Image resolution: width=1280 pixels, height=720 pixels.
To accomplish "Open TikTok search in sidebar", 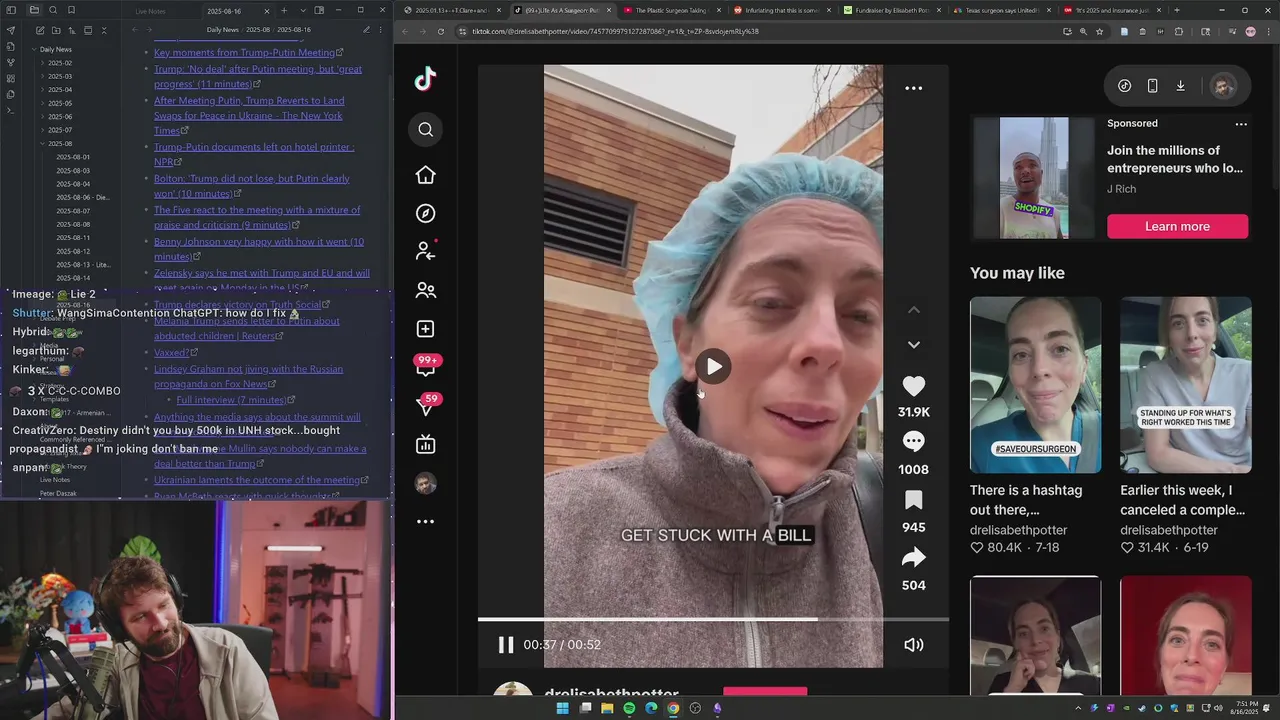I will coord(425,129).
